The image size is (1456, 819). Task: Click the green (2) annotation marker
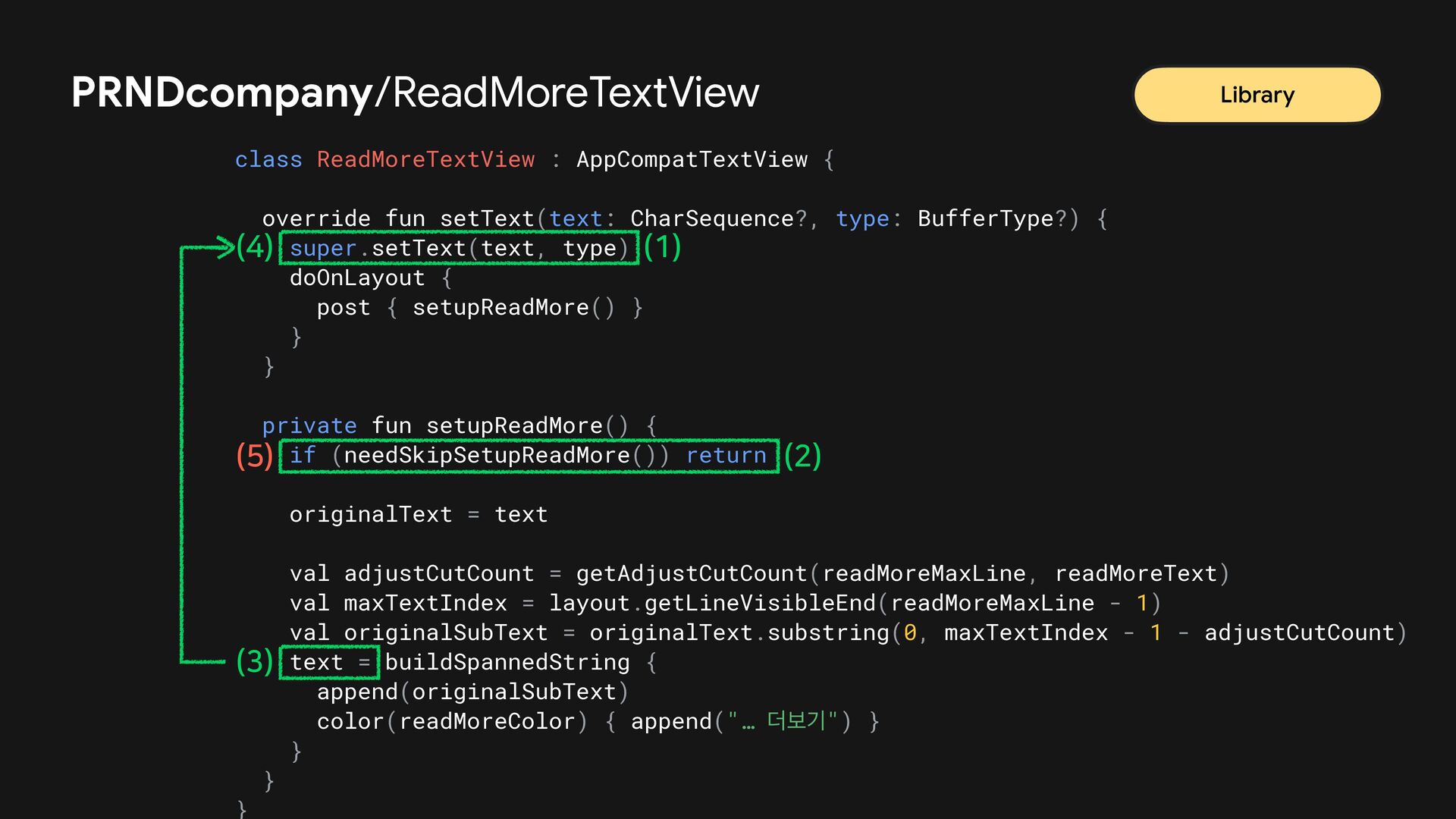point(802,456)
